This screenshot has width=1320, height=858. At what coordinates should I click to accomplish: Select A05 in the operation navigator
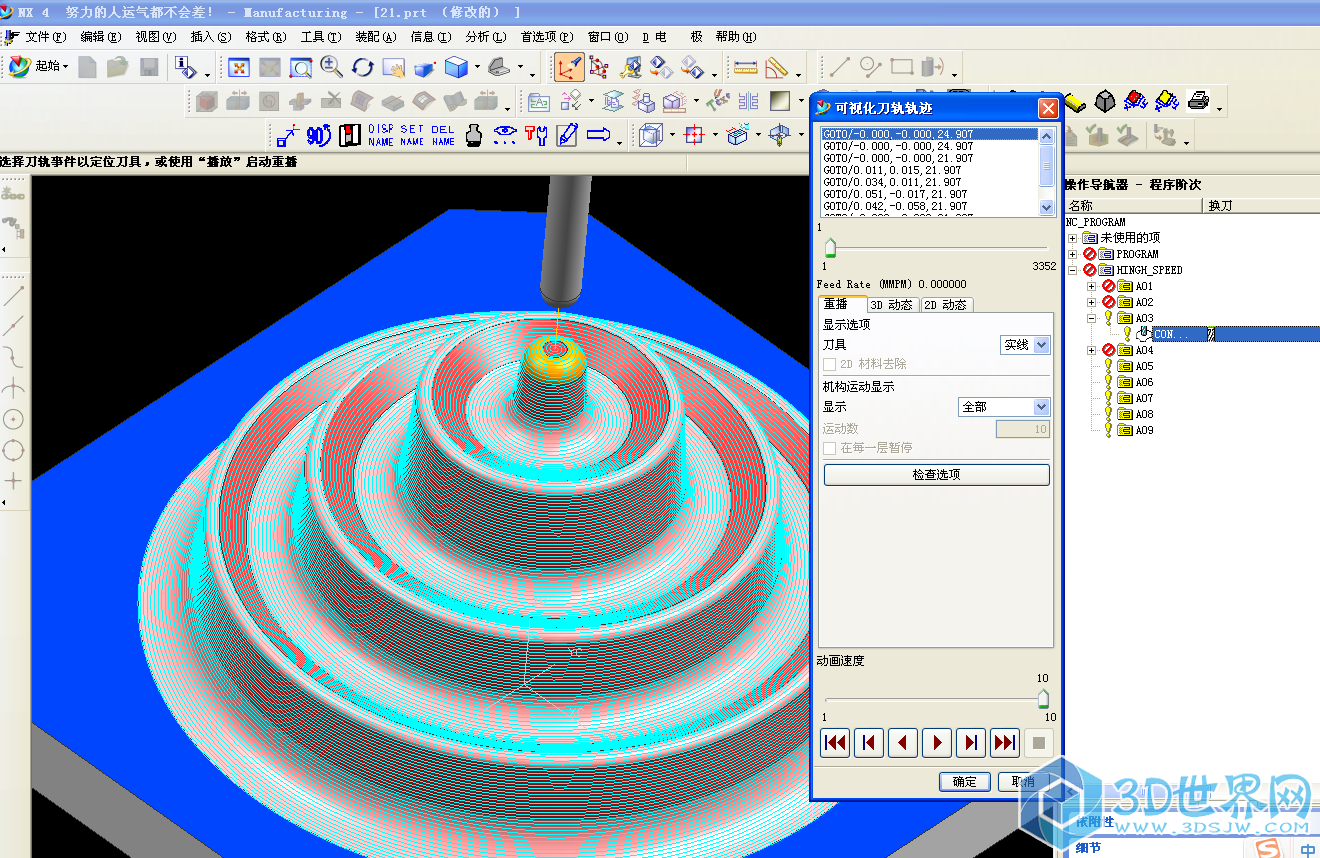1144,366
